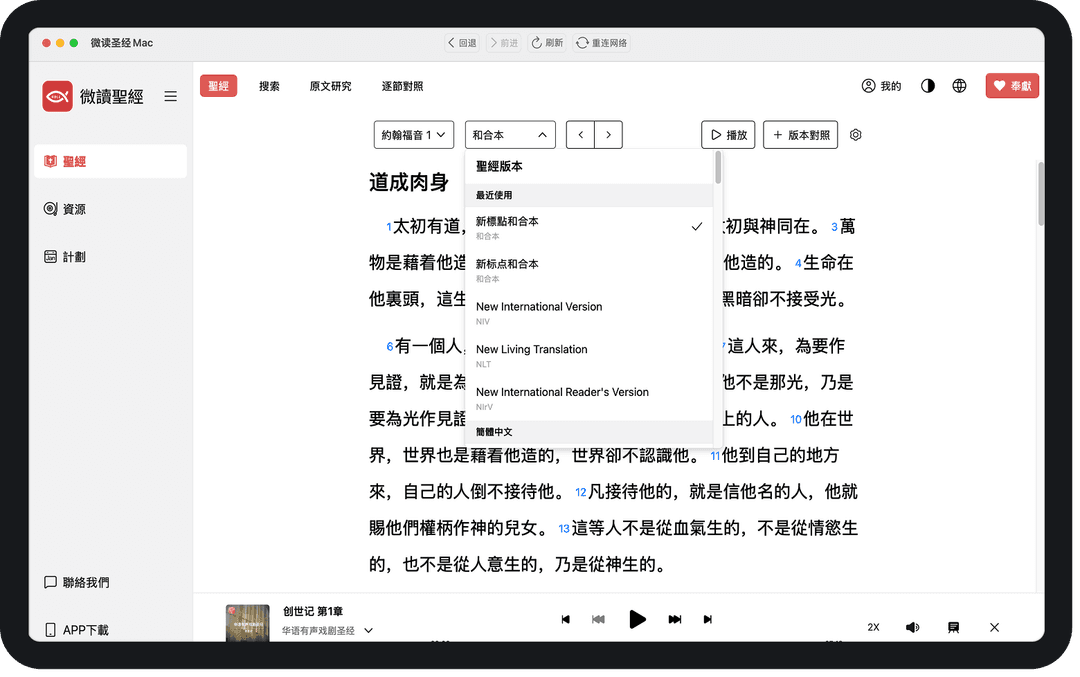Toggle dark mode with the contrast icon

(x=928, y=86)
